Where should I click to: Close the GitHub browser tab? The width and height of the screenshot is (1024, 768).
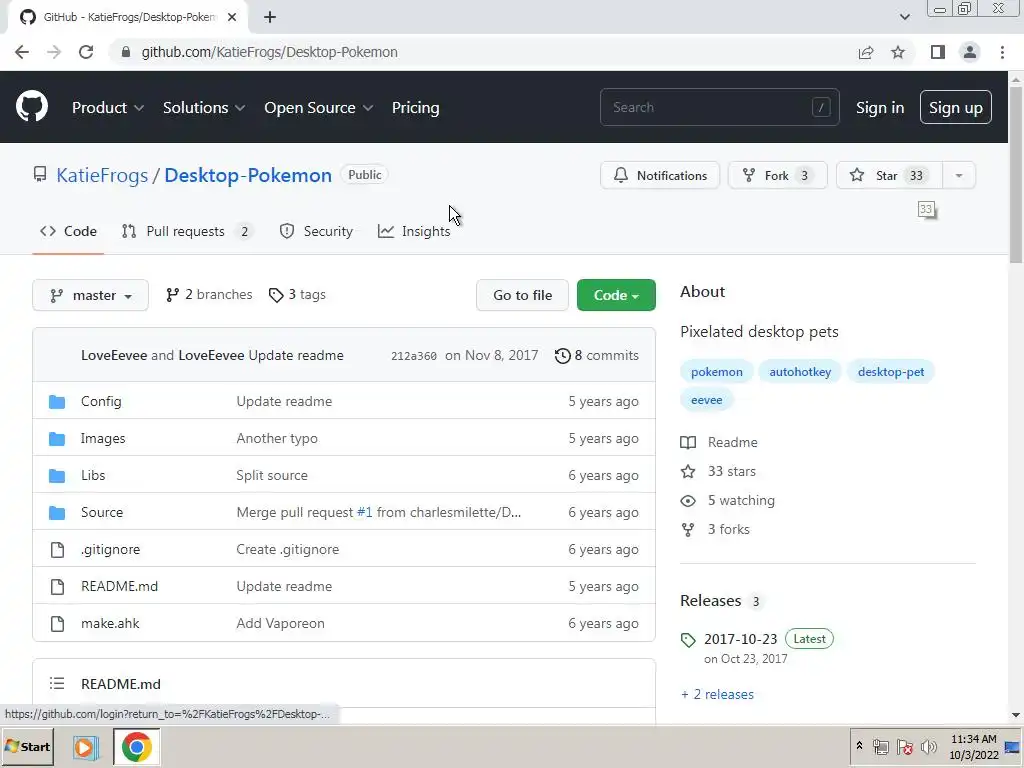pyautogui.click(x=232, y=17)
